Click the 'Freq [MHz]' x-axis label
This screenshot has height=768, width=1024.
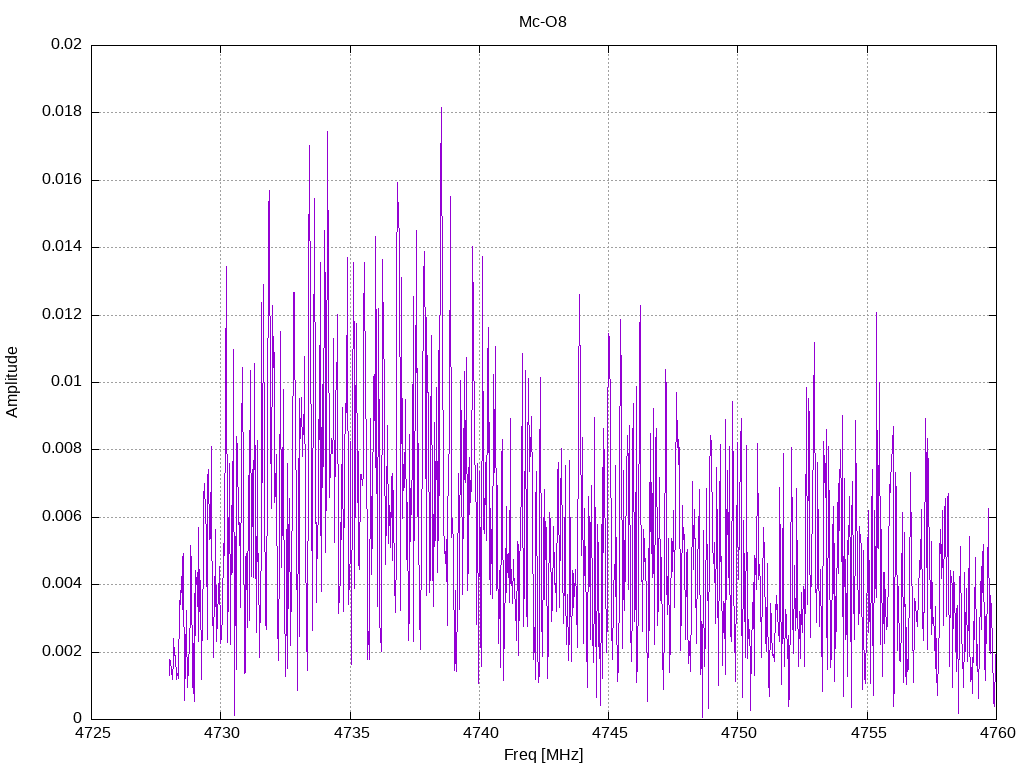(x=543, y=754)
